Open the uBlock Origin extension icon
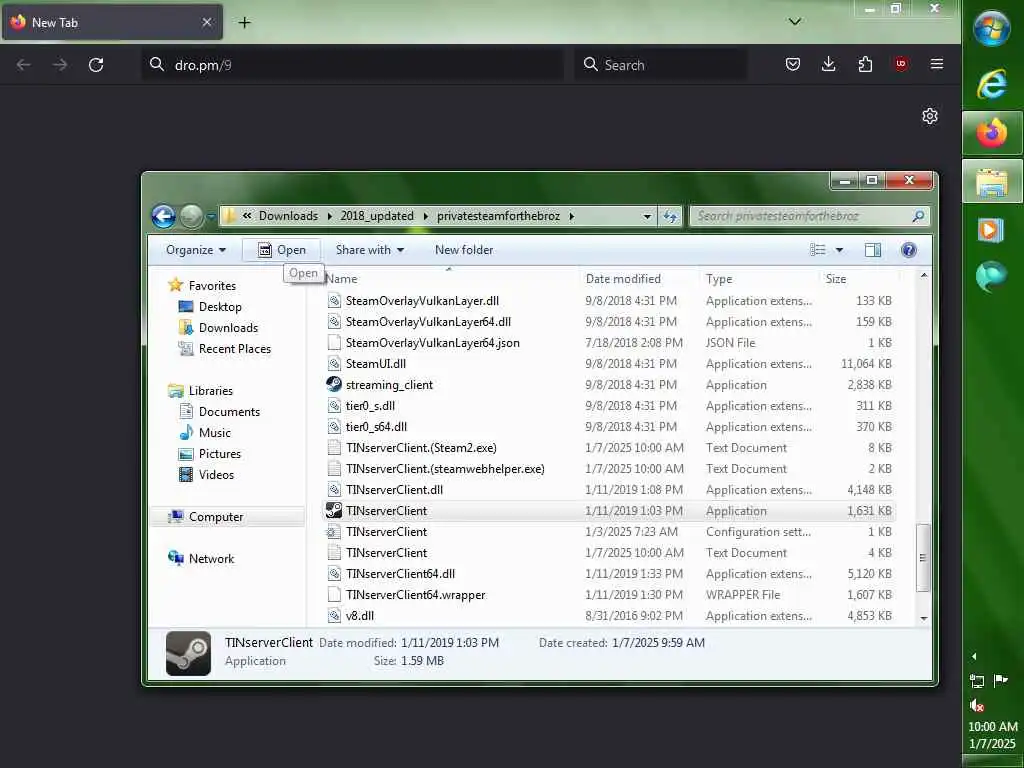Screen dimensions: 1024x768 (x=901, y=64)
